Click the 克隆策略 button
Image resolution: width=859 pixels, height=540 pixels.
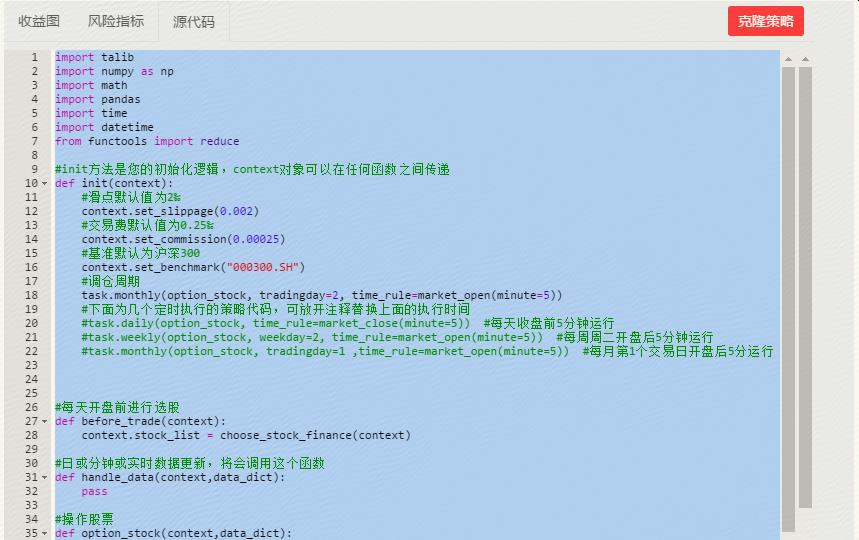click(765, 21)
